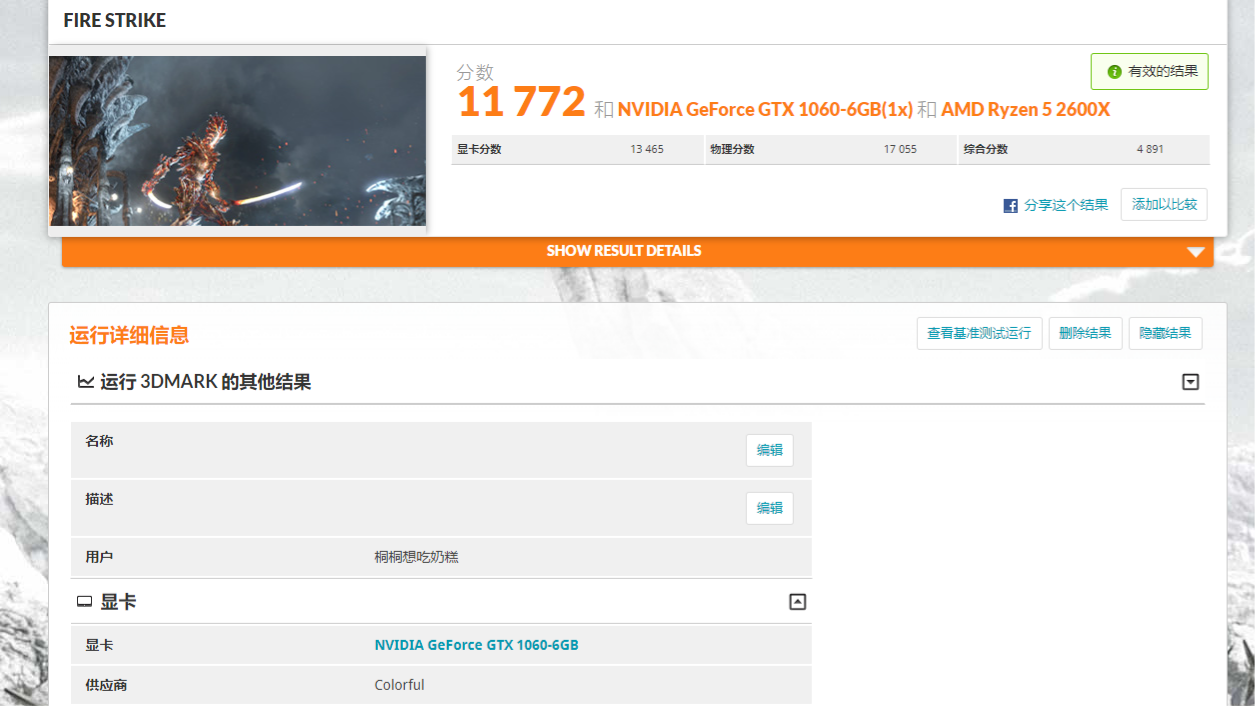Click the chart icon beside 运行 3DMARK 的其他结果
The width and height of the screenshot is (1255, 706).
click(86, 382)
